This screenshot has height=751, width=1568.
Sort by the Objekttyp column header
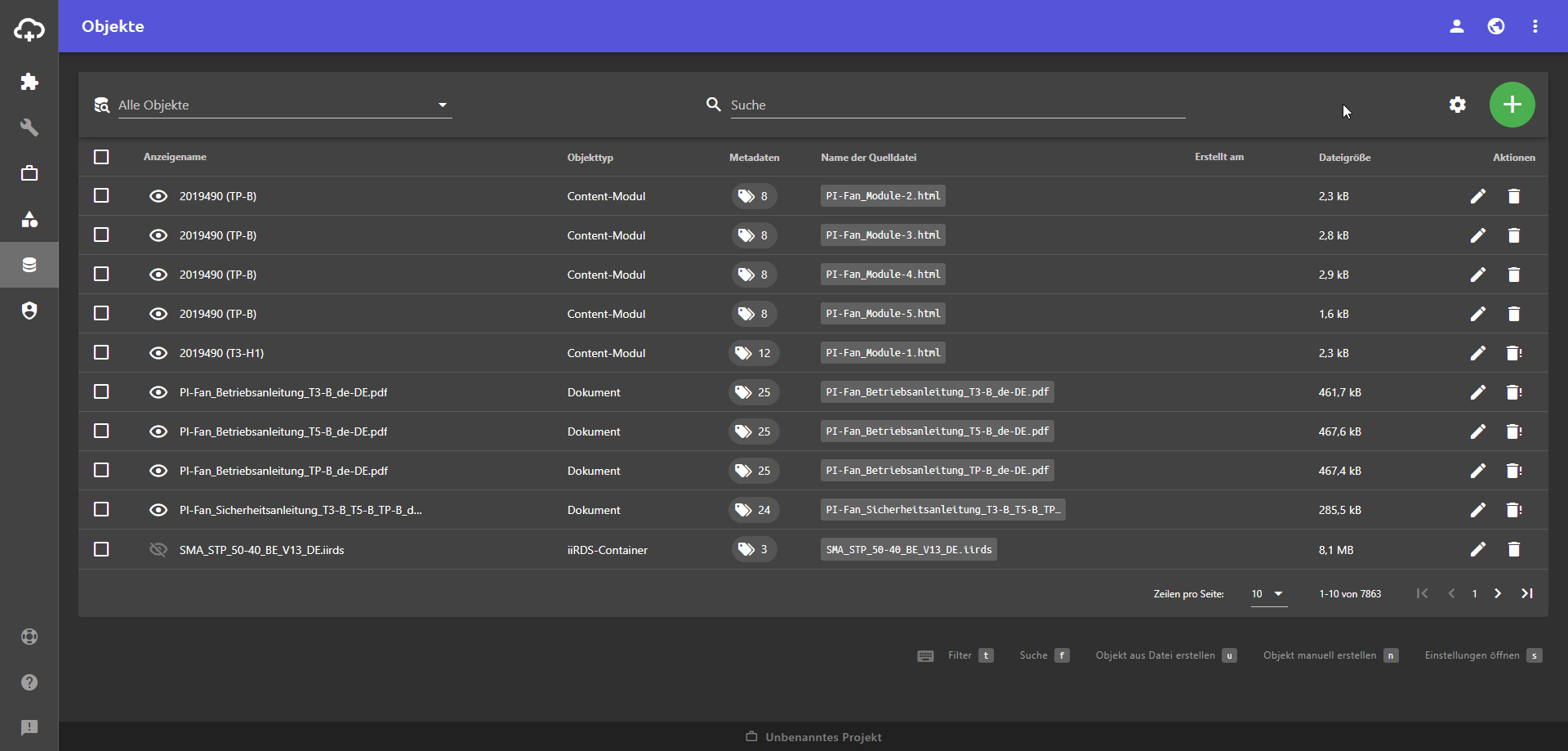(x=590, y=158)
